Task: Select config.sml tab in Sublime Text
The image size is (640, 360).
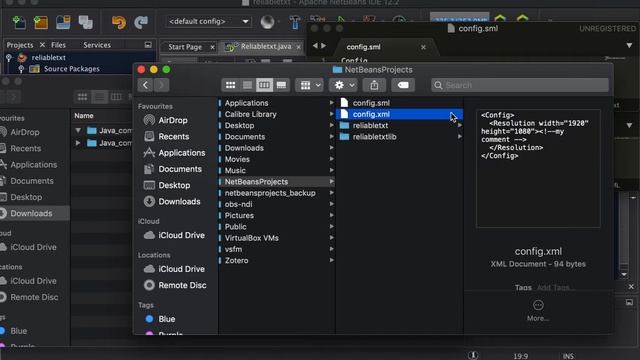Action: click(363, 47)
